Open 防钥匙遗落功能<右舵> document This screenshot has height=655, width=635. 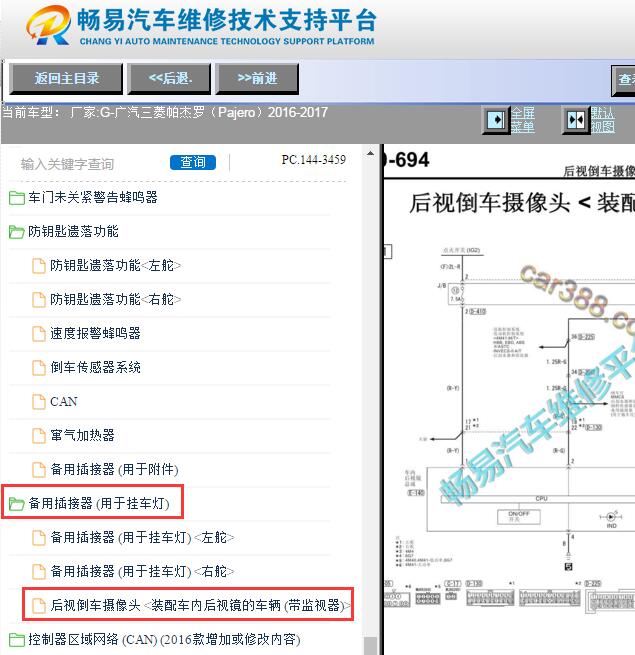[116, 299]
